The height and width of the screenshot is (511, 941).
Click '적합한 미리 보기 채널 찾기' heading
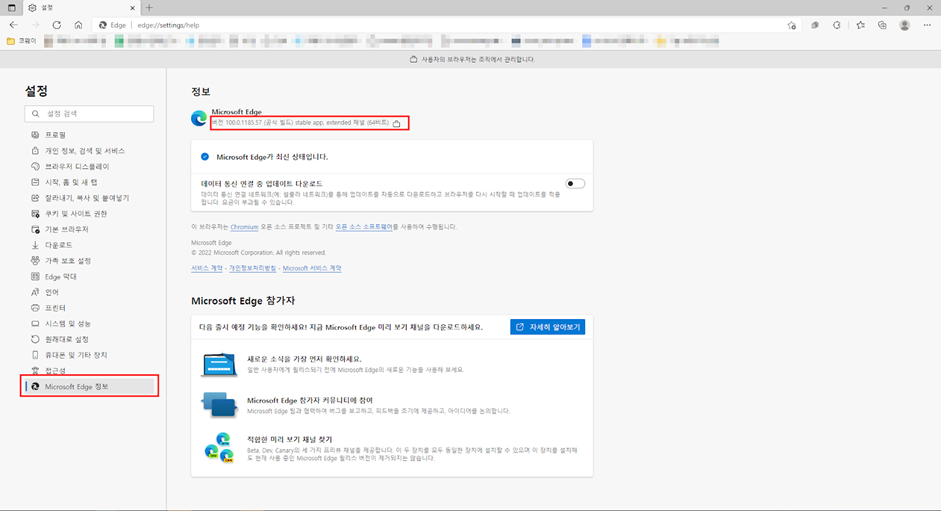pyautogui.click(x=289, y=440)
